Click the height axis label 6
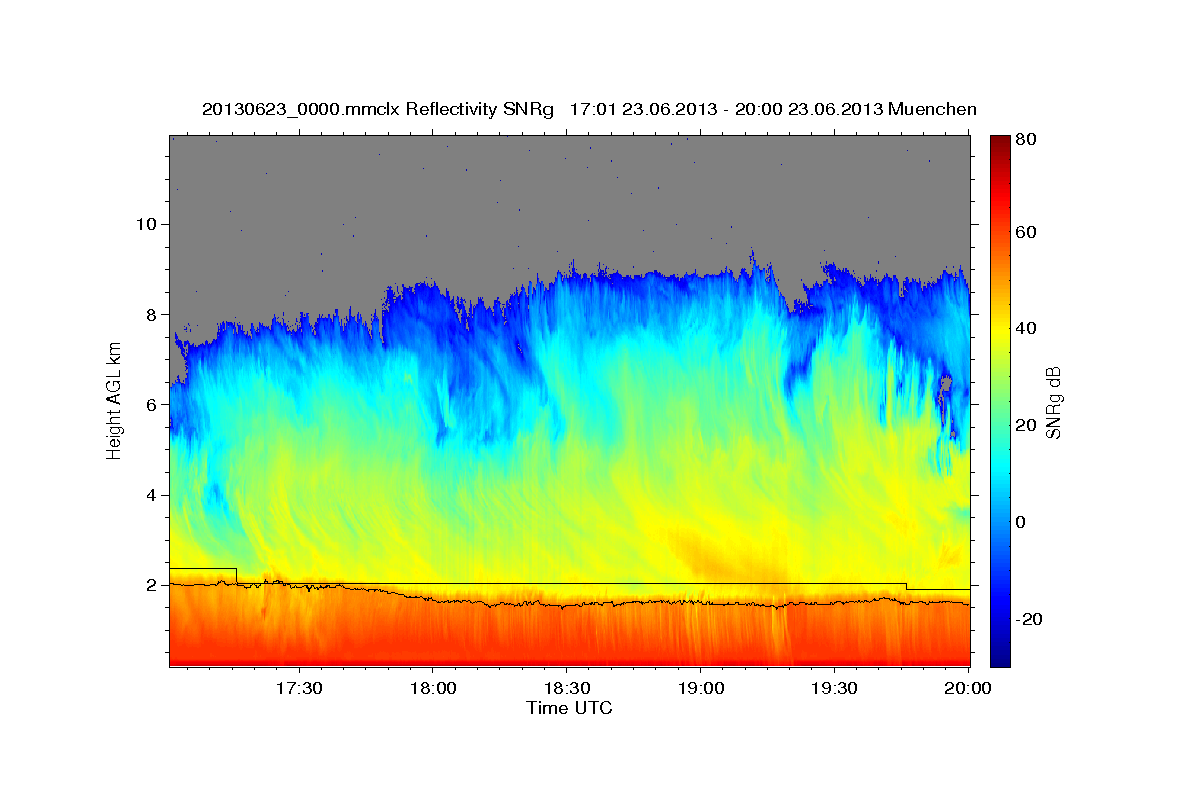The width and height of the screenshot is (1200, 800). coord(150,405)
